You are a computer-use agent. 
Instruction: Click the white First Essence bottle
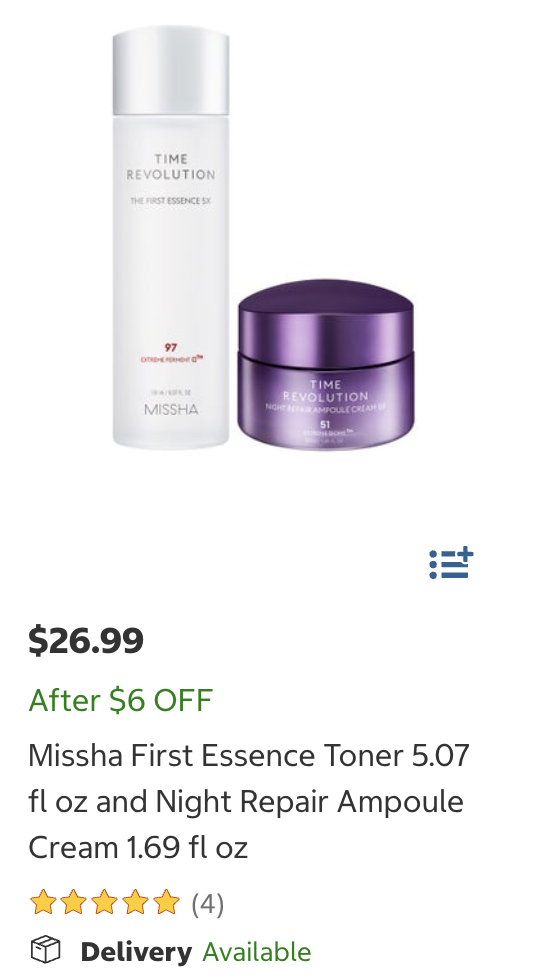point(171,237)
